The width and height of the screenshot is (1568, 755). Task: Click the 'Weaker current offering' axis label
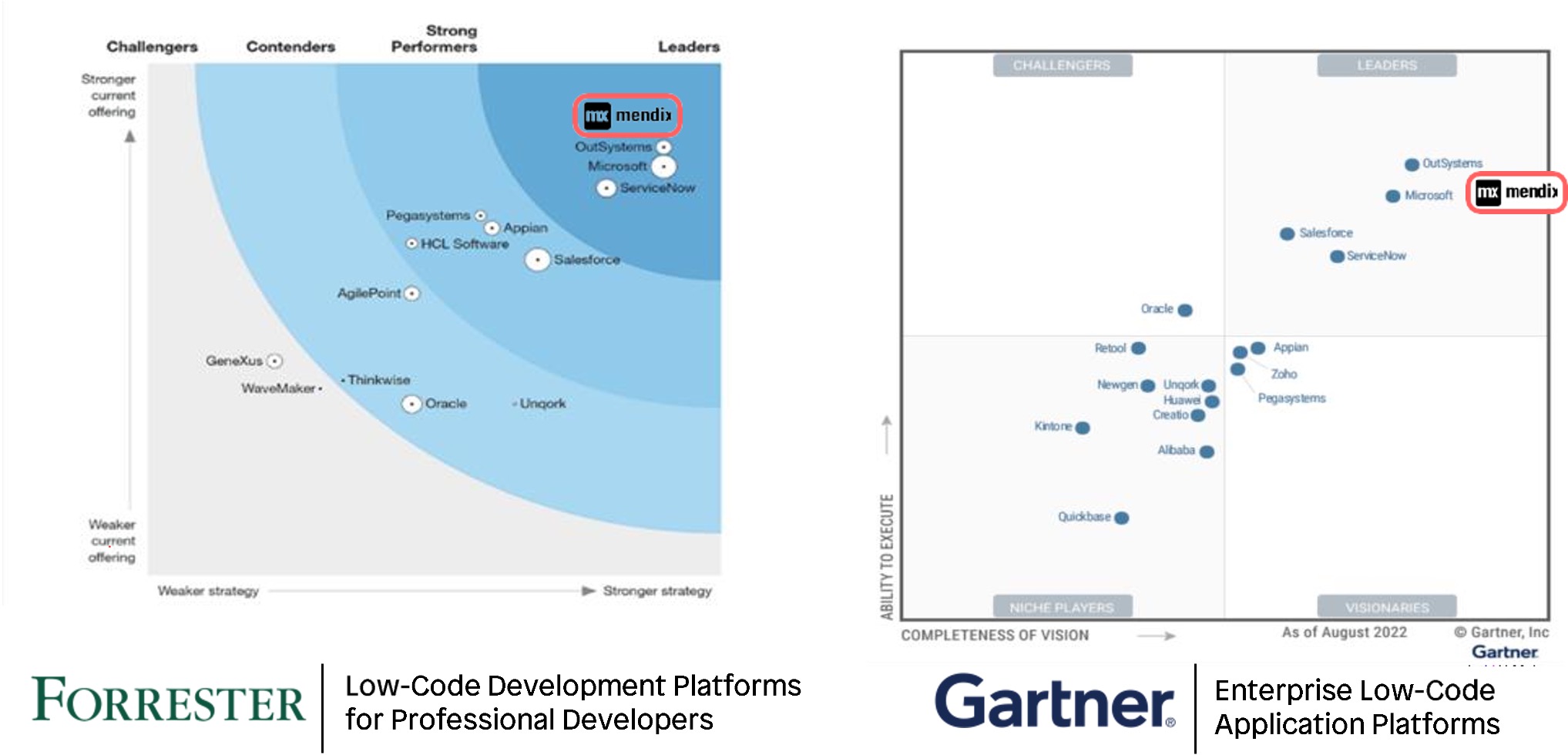(x=112, y=541)
